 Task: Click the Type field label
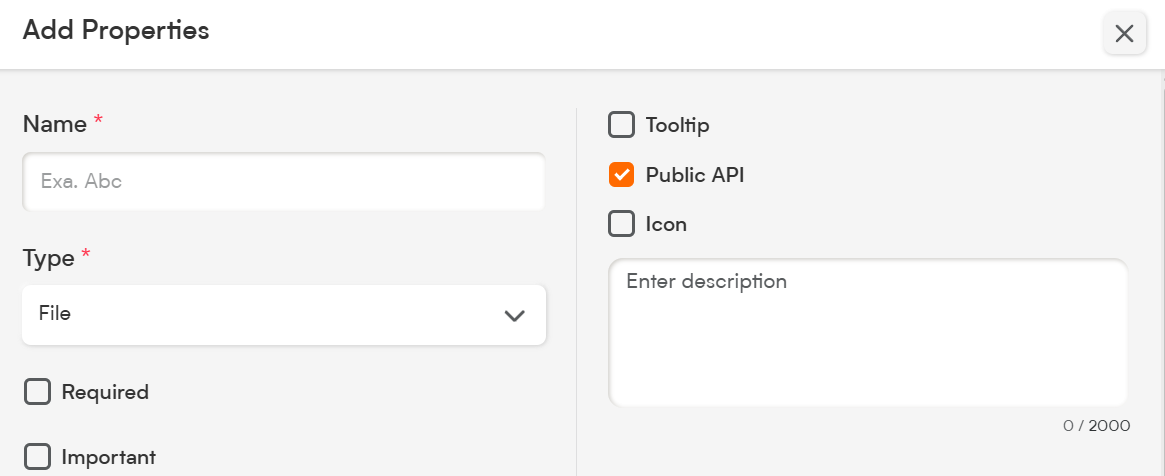[x=49, y=258]
